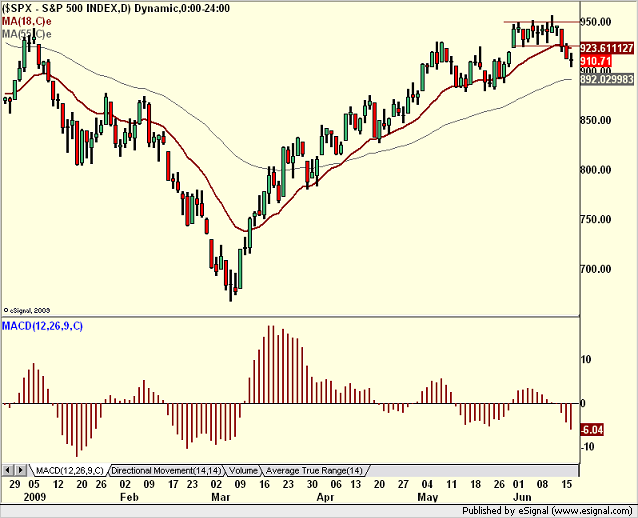
Task: Click the 950.00 price axis label
Action: (x=596, y=22)
